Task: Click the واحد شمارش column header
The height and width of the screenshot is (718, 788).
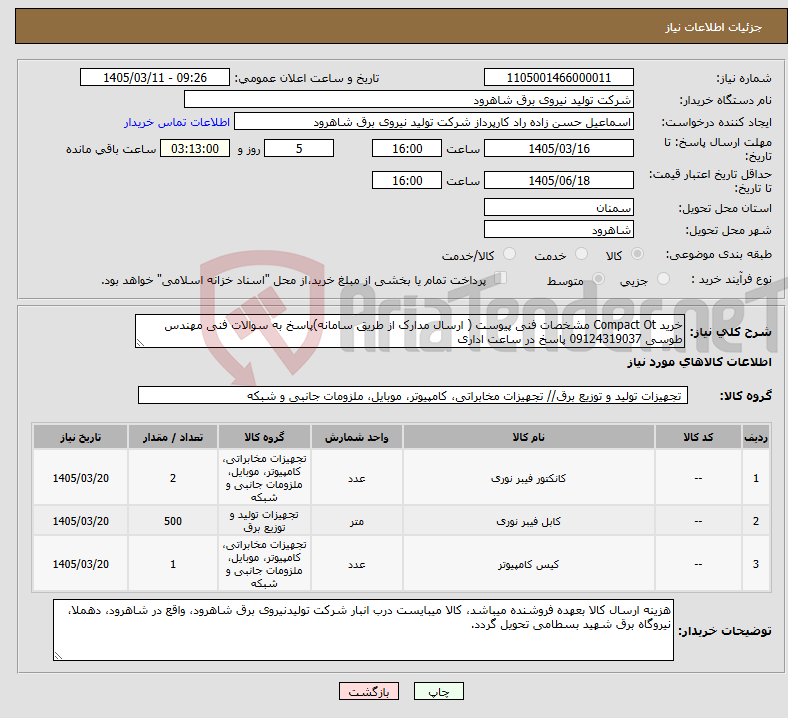Action: tap(356, 437)
